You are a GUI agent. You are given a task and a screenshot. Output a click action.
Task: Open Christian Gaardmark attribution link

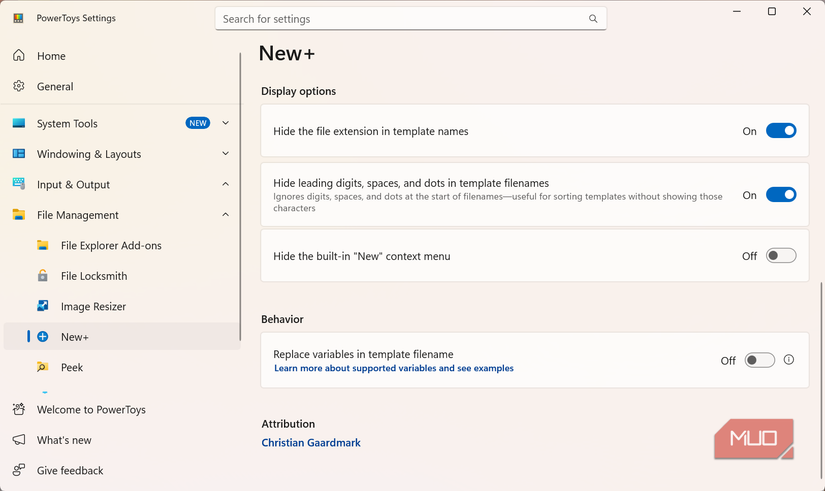311,443
